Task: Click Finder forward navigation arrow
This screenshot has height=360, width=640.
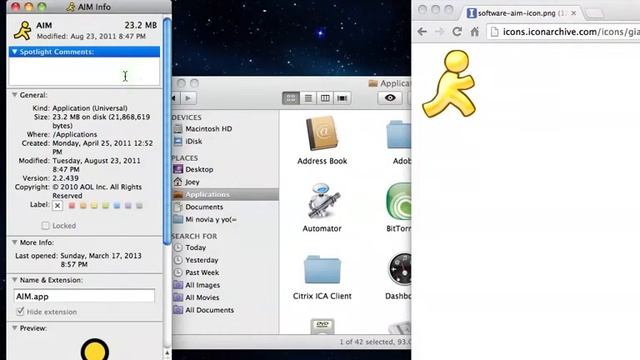Action: click(x=188, y=98)
